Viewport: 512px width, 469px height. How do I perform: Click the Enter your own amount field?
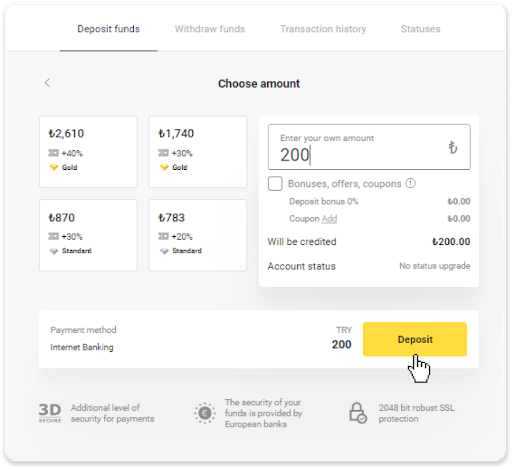coord(369,147)
